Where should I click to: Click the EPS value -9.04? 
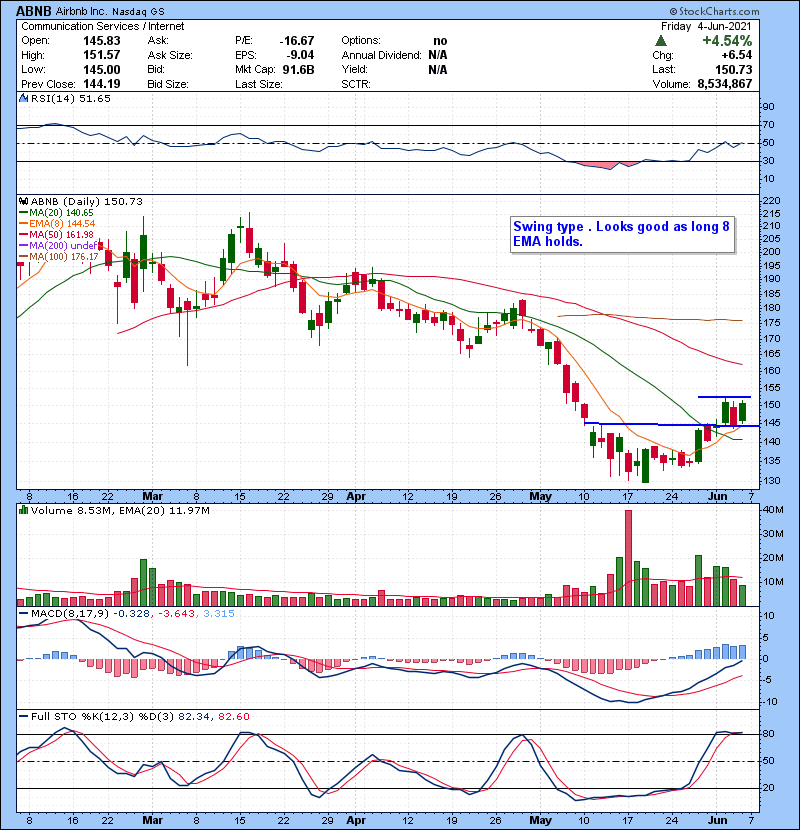[x=301, y=55]
